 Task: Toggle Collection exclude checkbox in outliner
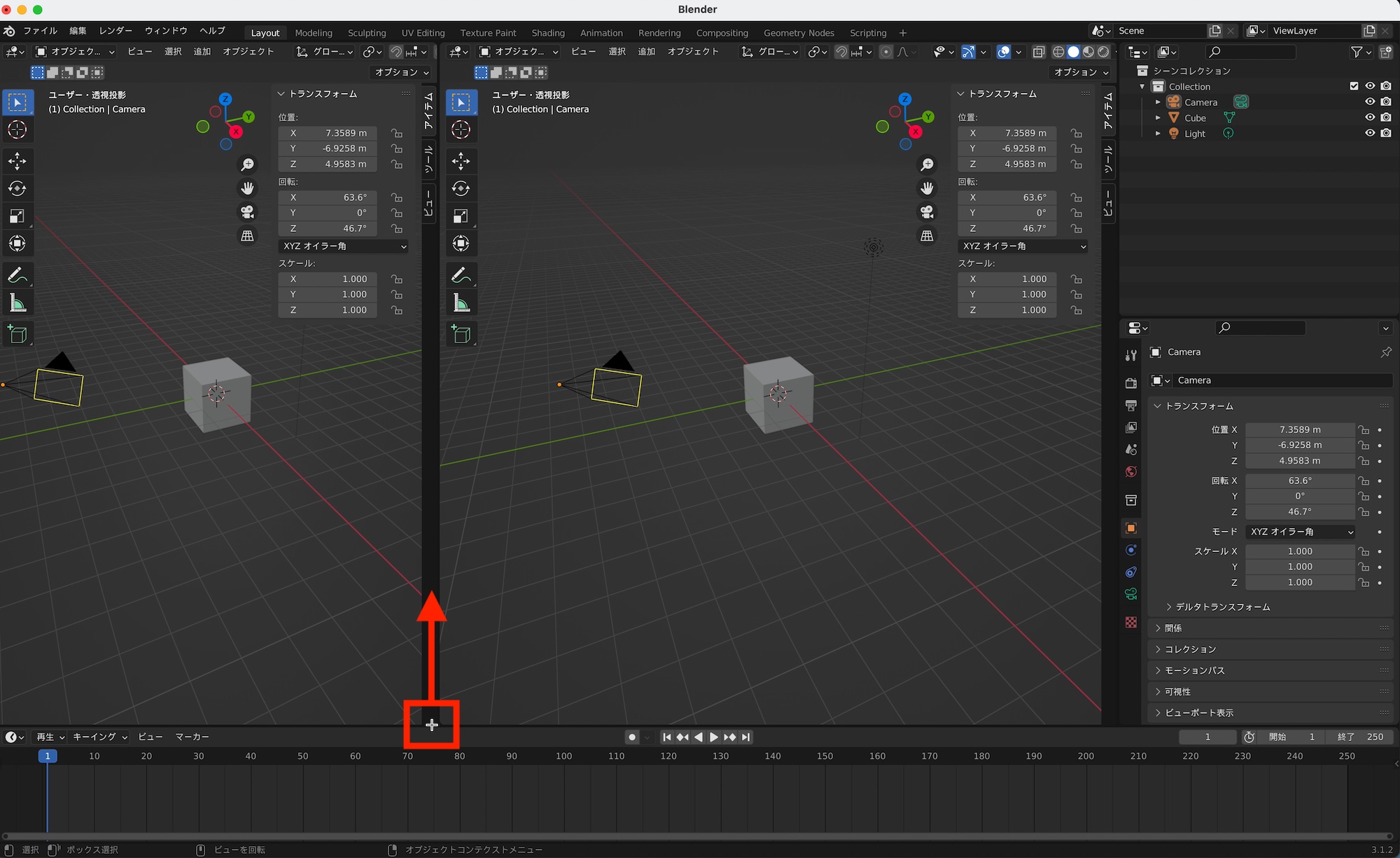tap(1354, 86)
